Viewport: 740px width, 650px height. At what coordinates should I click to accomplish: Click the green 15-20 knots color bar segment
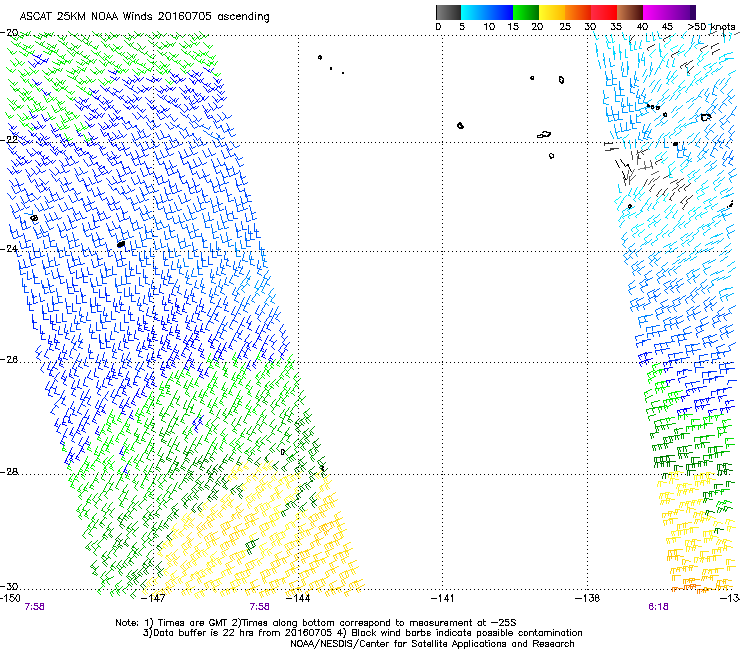click(526, 12)
